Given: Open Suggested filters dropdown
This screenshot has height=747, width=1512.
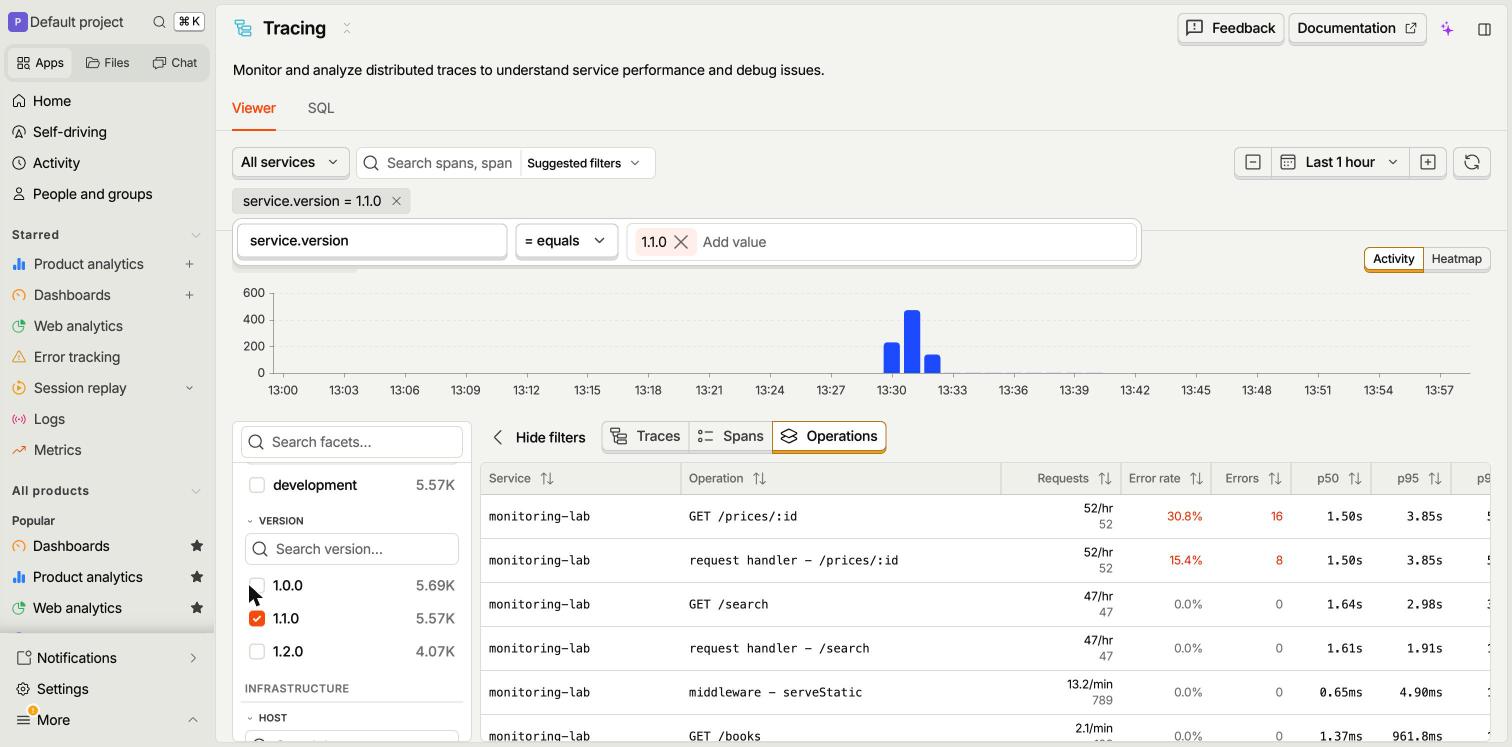Looking at the screenshot, I should pos(584,163).
